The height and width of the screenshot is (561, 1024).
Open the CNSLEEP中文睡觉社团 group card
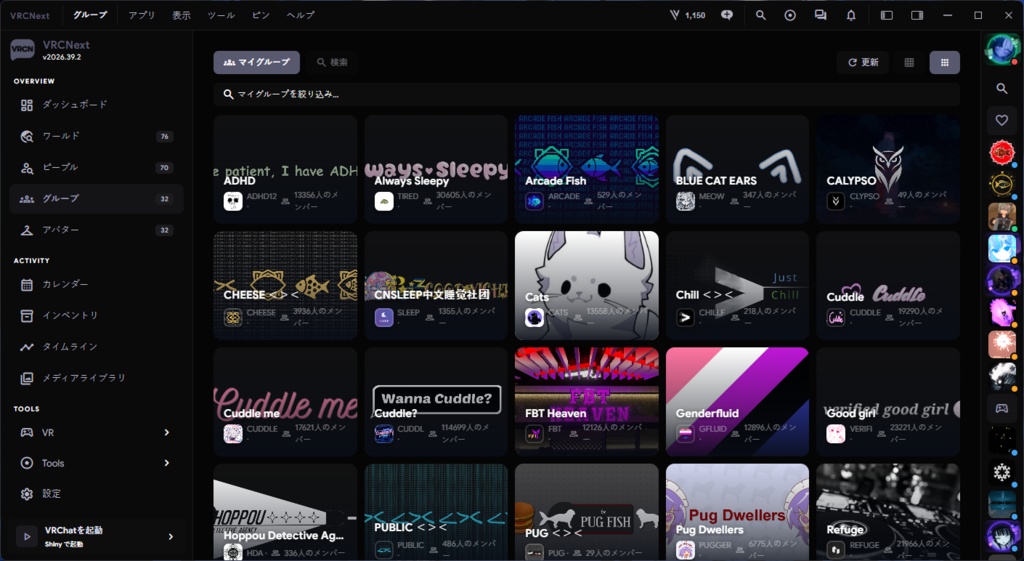pos(436,285)
